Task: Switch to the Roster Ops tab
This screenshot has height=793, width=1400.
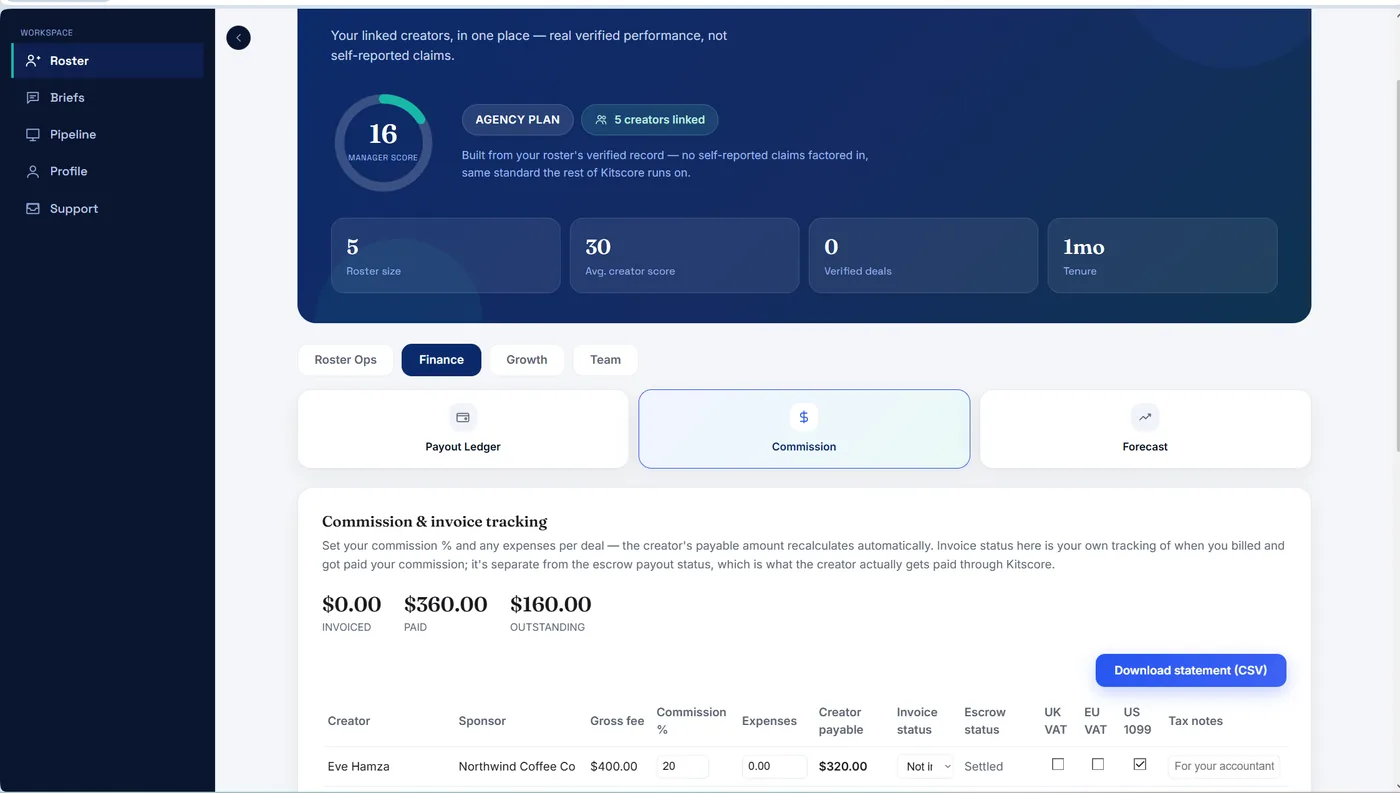Action: 345,360
